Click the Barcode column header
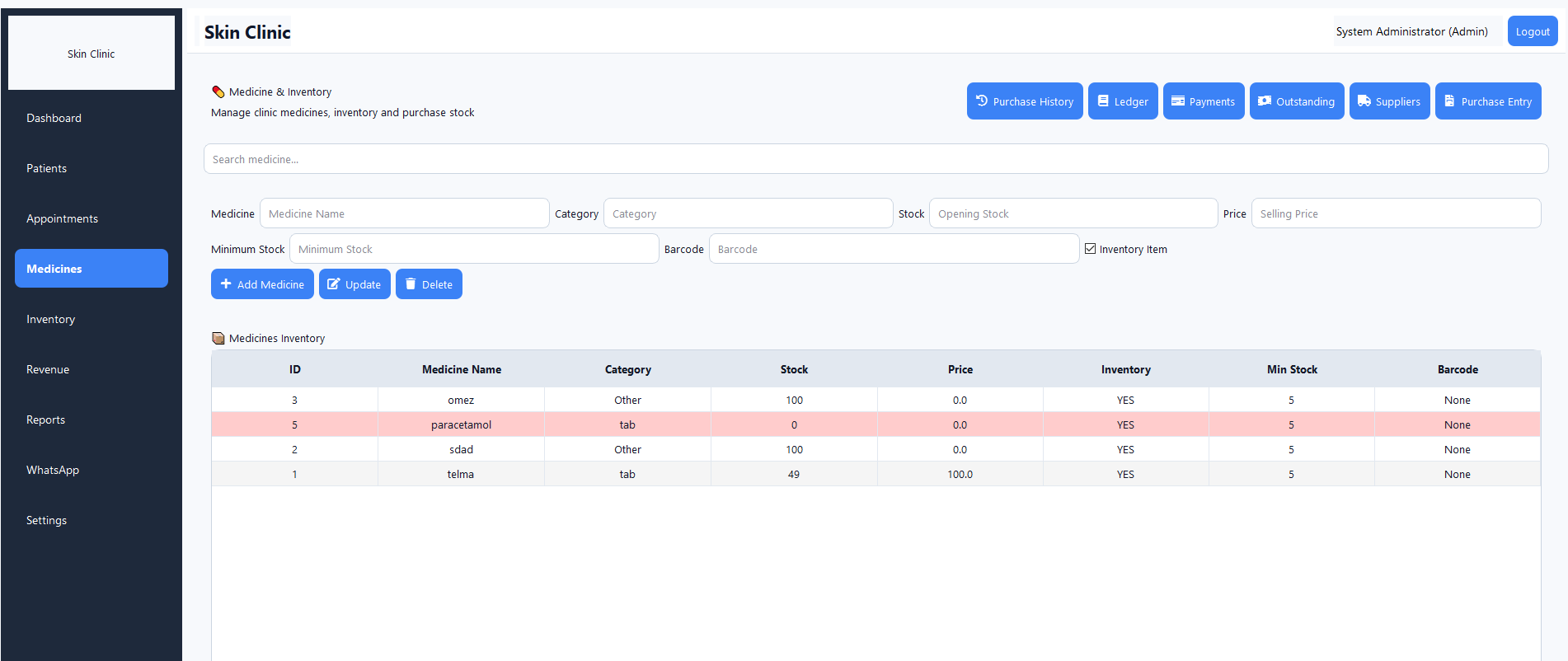Screen dimensions: 1568x661 pos(1458,369)
